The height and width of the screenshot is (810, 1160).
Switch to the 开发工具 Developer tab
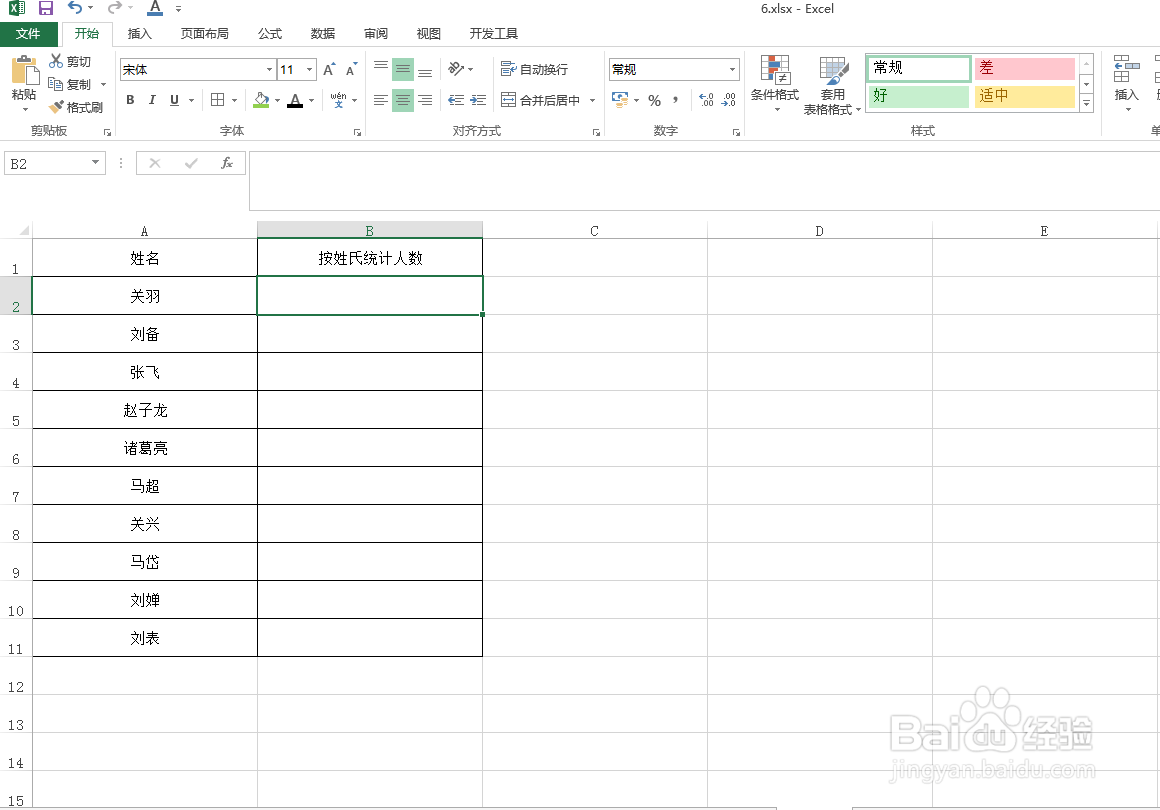point(493,34)
